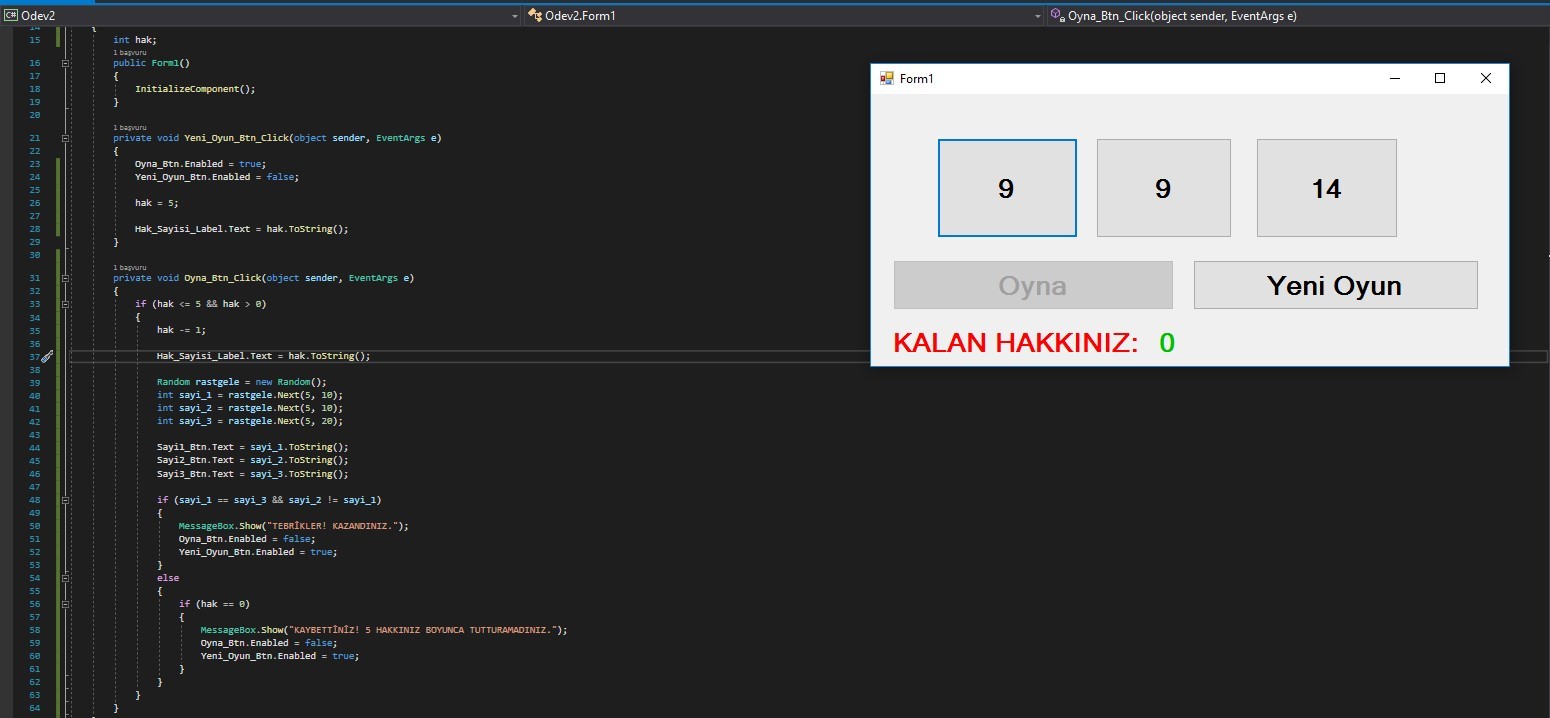Image resolution: width=1550 pixels, height=718 pixels.
Task: Click Hak_Sayisi_Label.Text assignment on line 37
Action: pyautogui.click(x=264, y=356)
